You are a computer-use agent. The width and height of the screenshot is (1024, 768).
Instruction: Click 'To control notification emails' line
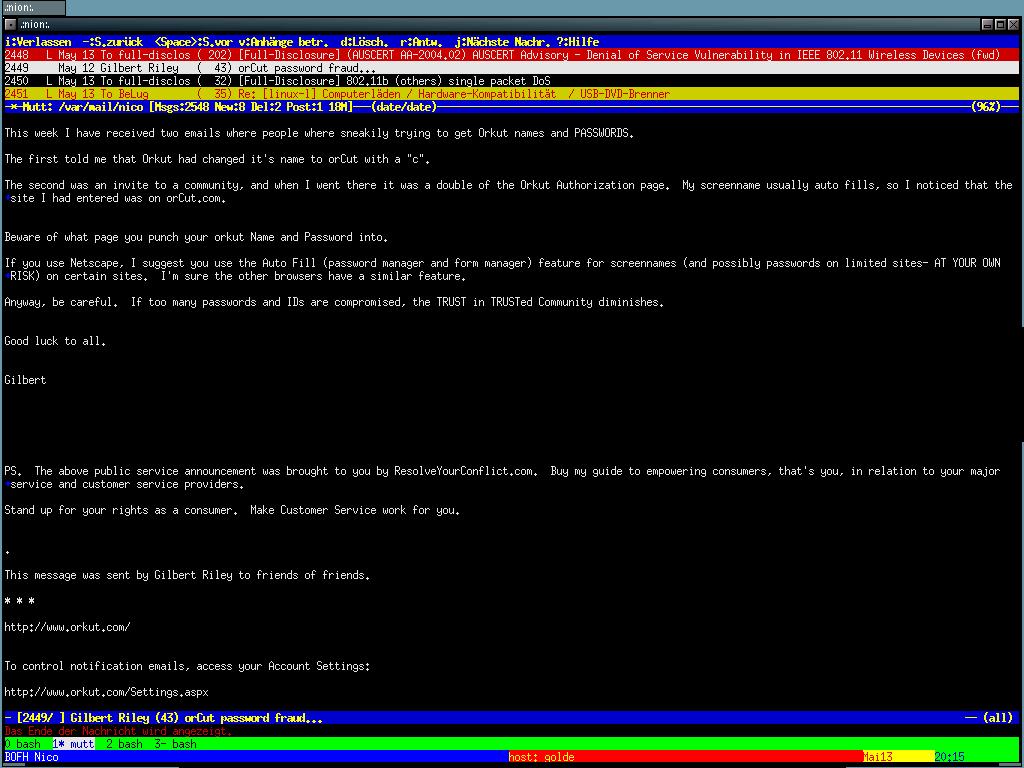(x=187, y=666)
